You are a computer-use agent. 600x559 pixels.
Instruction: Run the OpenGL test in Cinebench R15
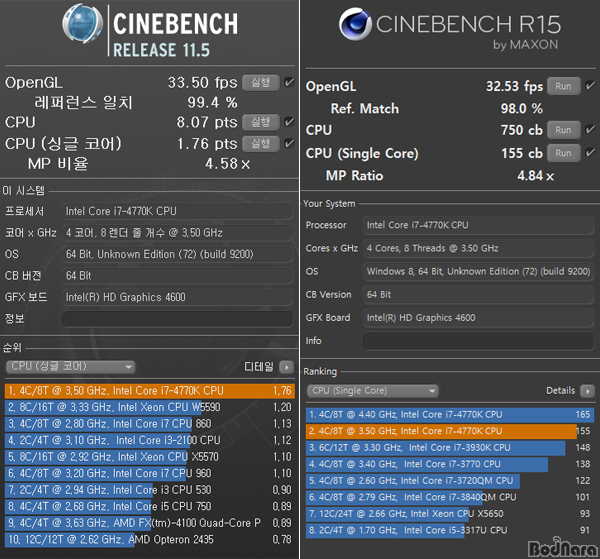click(x=564, y=86)
